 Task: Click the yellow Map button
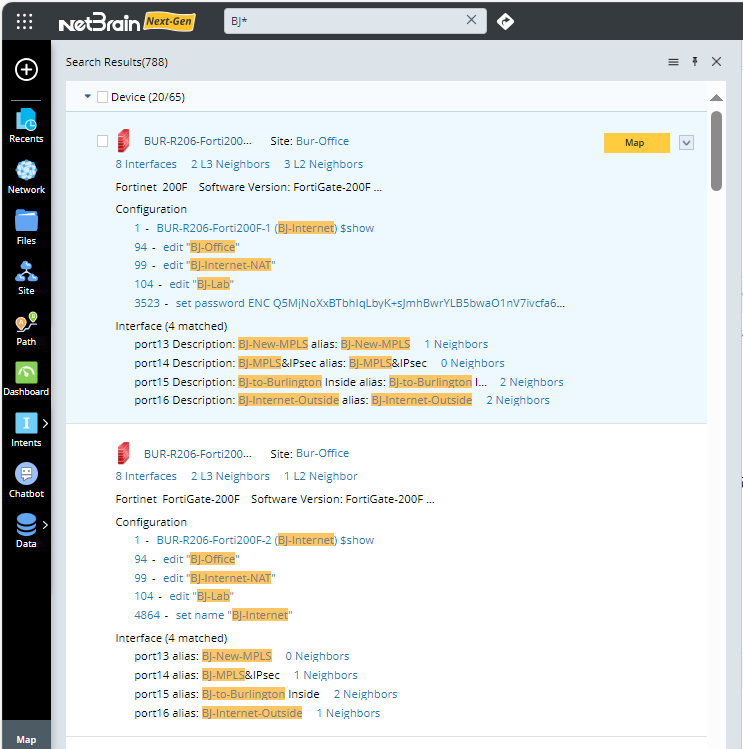pos(636,143)
